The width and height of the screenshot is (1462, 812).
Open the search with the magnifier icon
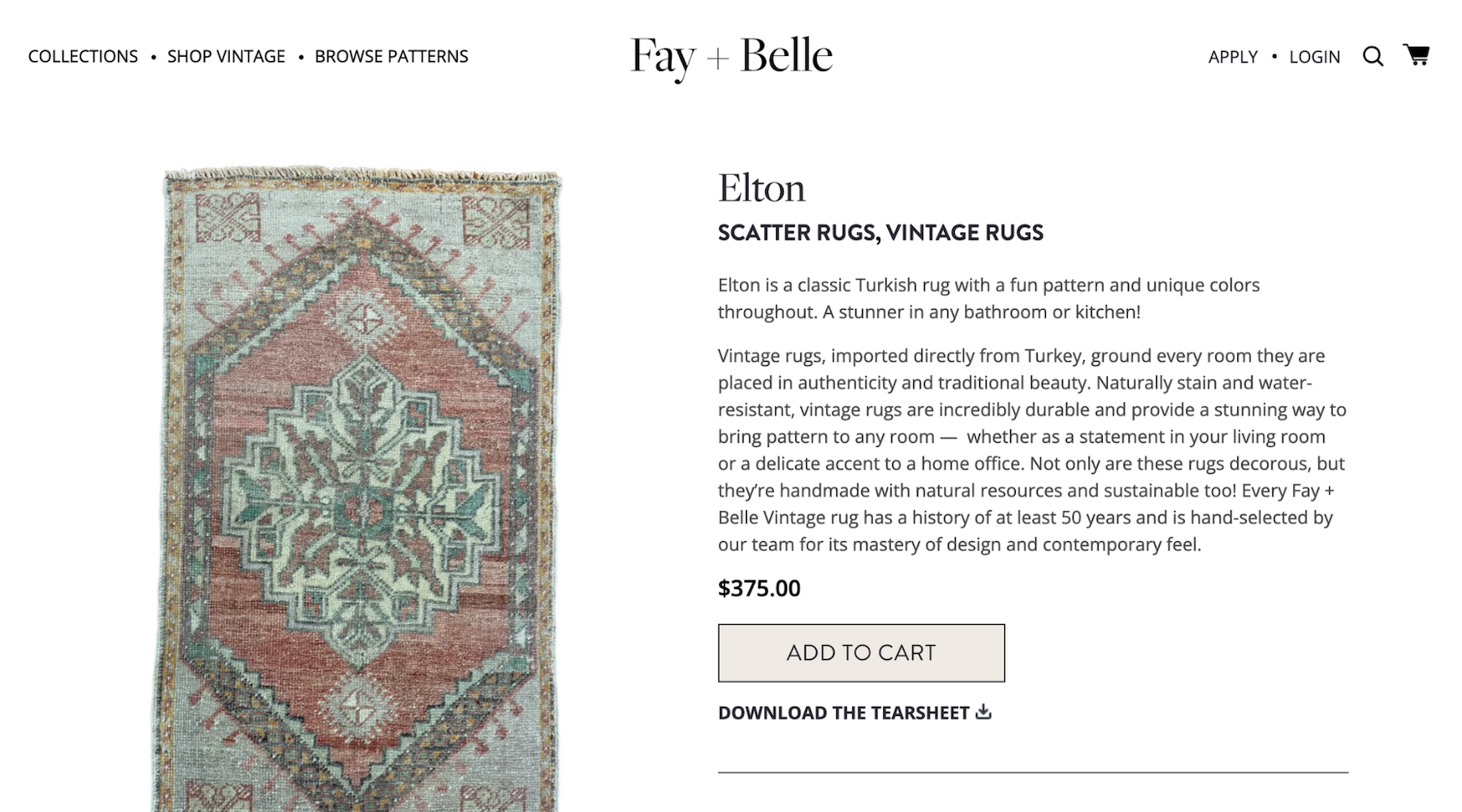tap(1373, 56)
